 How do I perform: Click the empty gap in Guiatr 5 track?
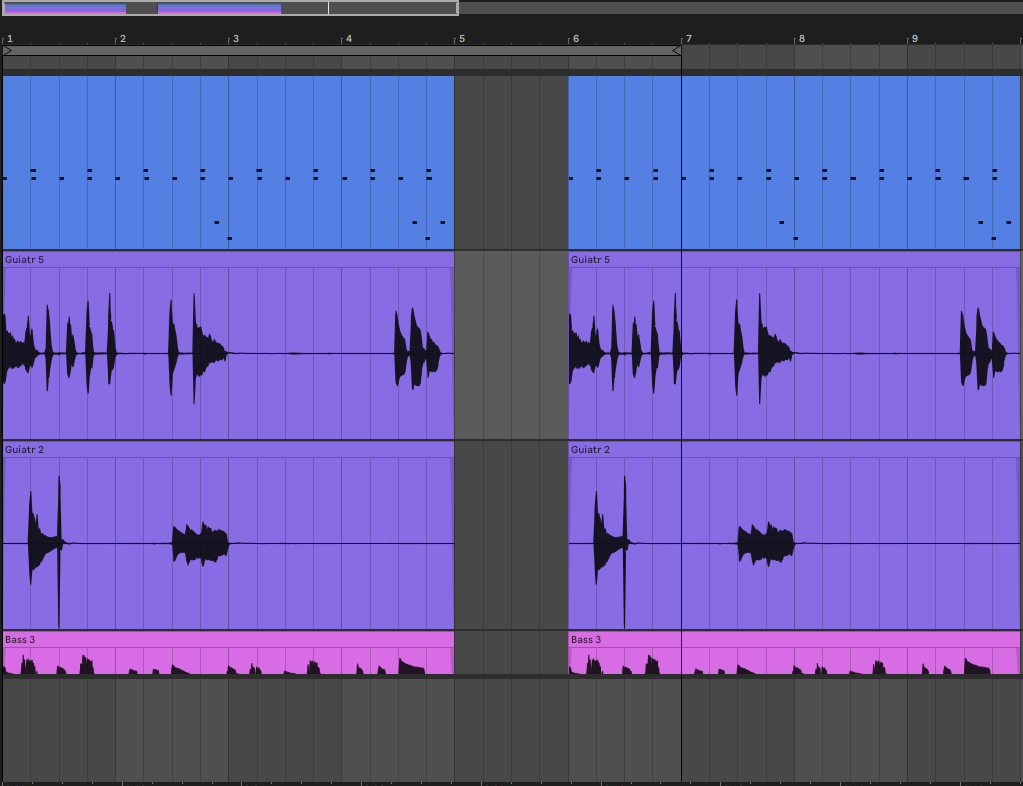[x=511, y=345]
